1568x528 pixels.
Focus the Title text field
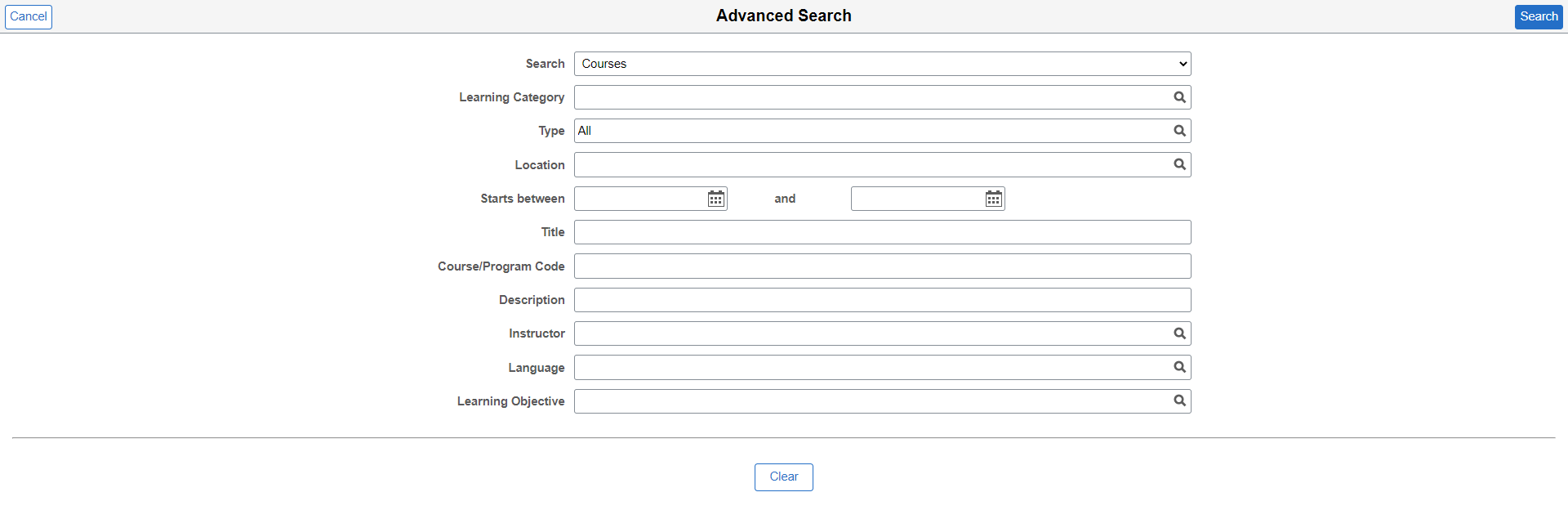pos(882,232)
